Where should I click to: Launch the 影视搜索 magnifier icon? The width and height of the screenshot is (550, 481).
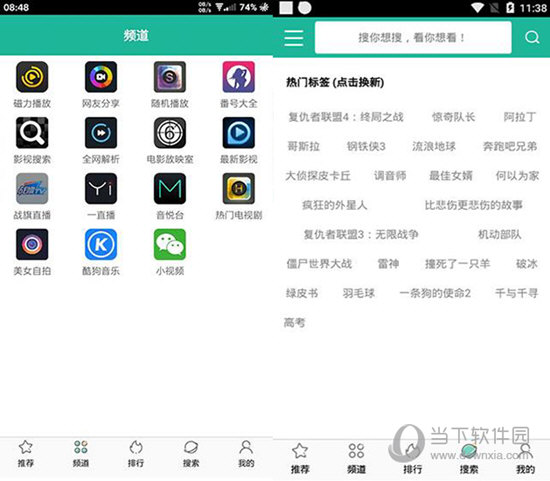[32, 133]
